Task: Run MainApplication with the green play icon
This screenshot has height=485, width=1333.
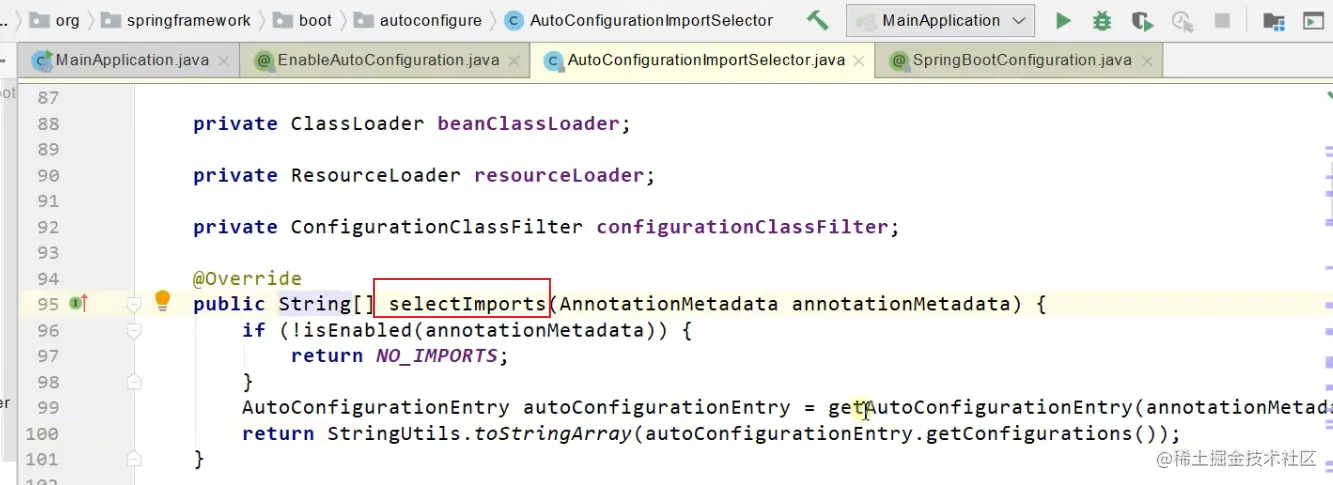Action: (x=1063, y=20)
